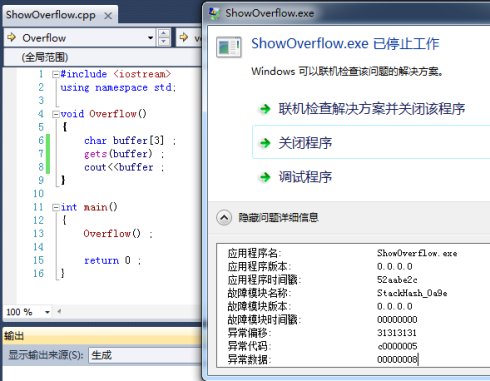The width and height of the screenshot is (490, 381).
Task: Click the (全局范围) scope label
Action: pyautogui.click(x=45, y=57)
